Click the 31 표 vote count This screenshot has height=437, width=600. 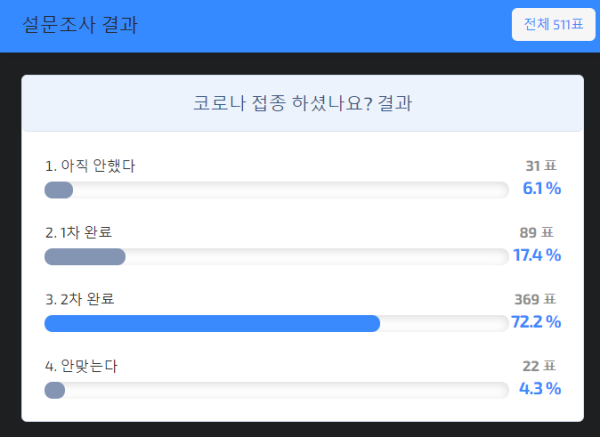pyautogui.click(x=541, y=166)
